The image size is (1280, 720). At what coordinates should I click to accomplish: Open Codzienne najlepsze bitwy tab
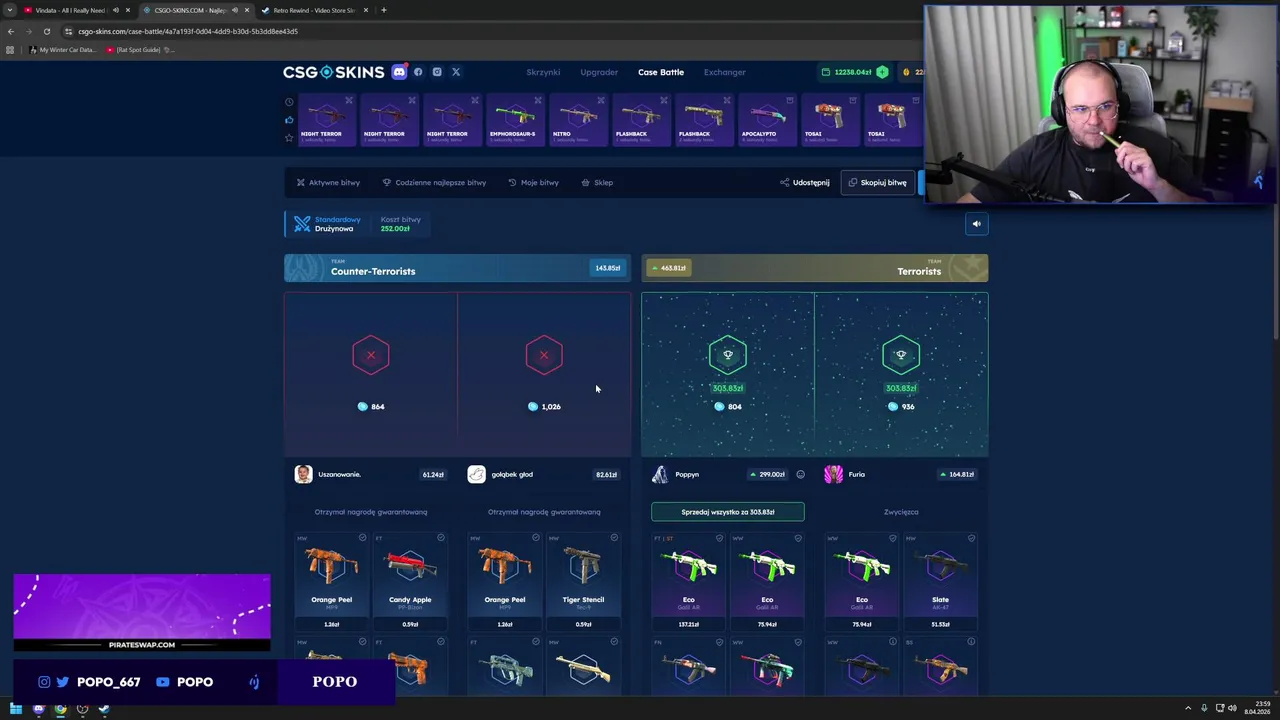pyautogui.click(x=434, y=183)
